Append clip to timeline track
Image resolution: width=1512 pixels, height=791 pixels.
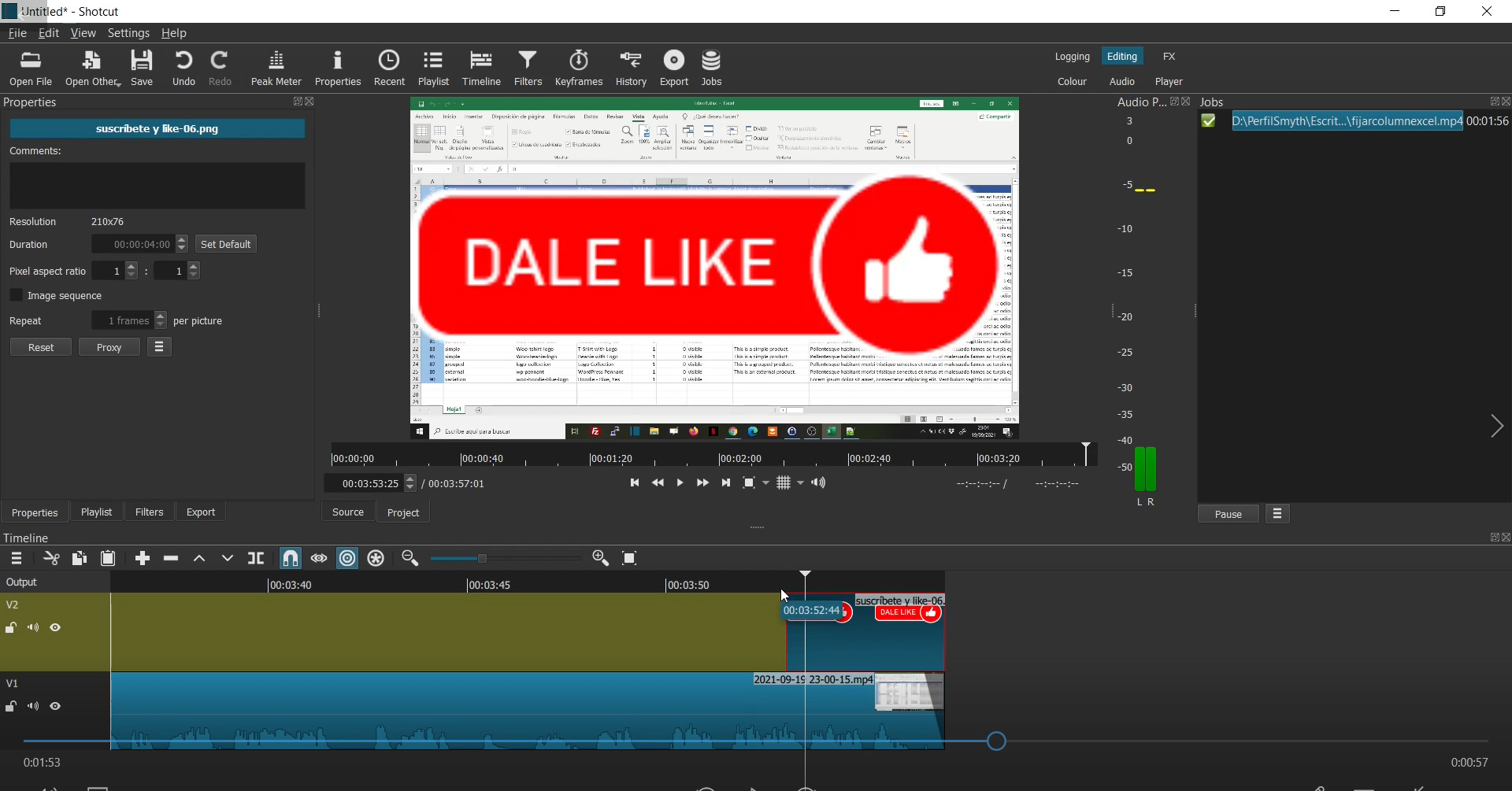click(x=143, y=559)
